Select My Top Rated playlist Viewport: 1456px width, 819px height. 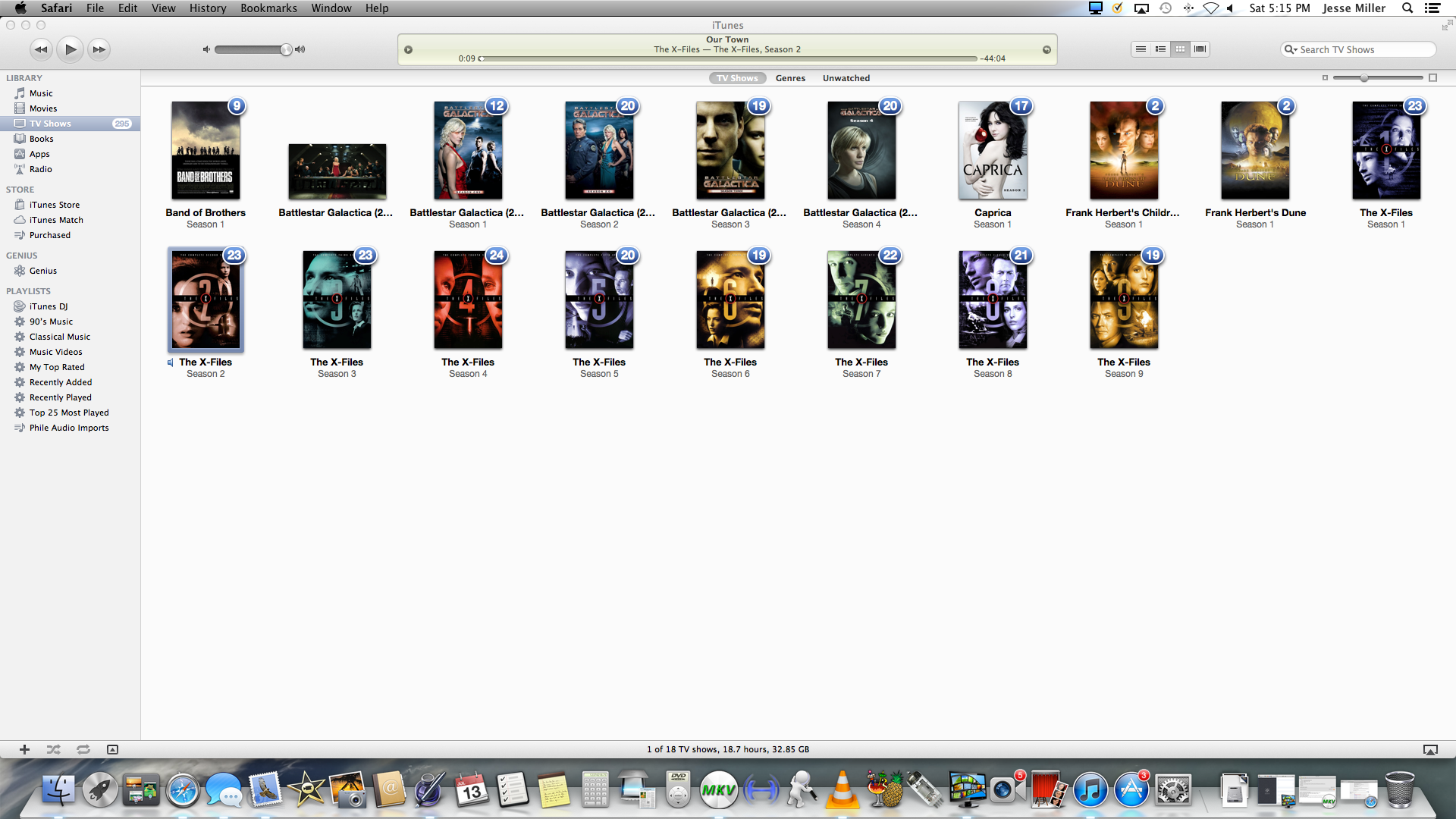[70, 367]
